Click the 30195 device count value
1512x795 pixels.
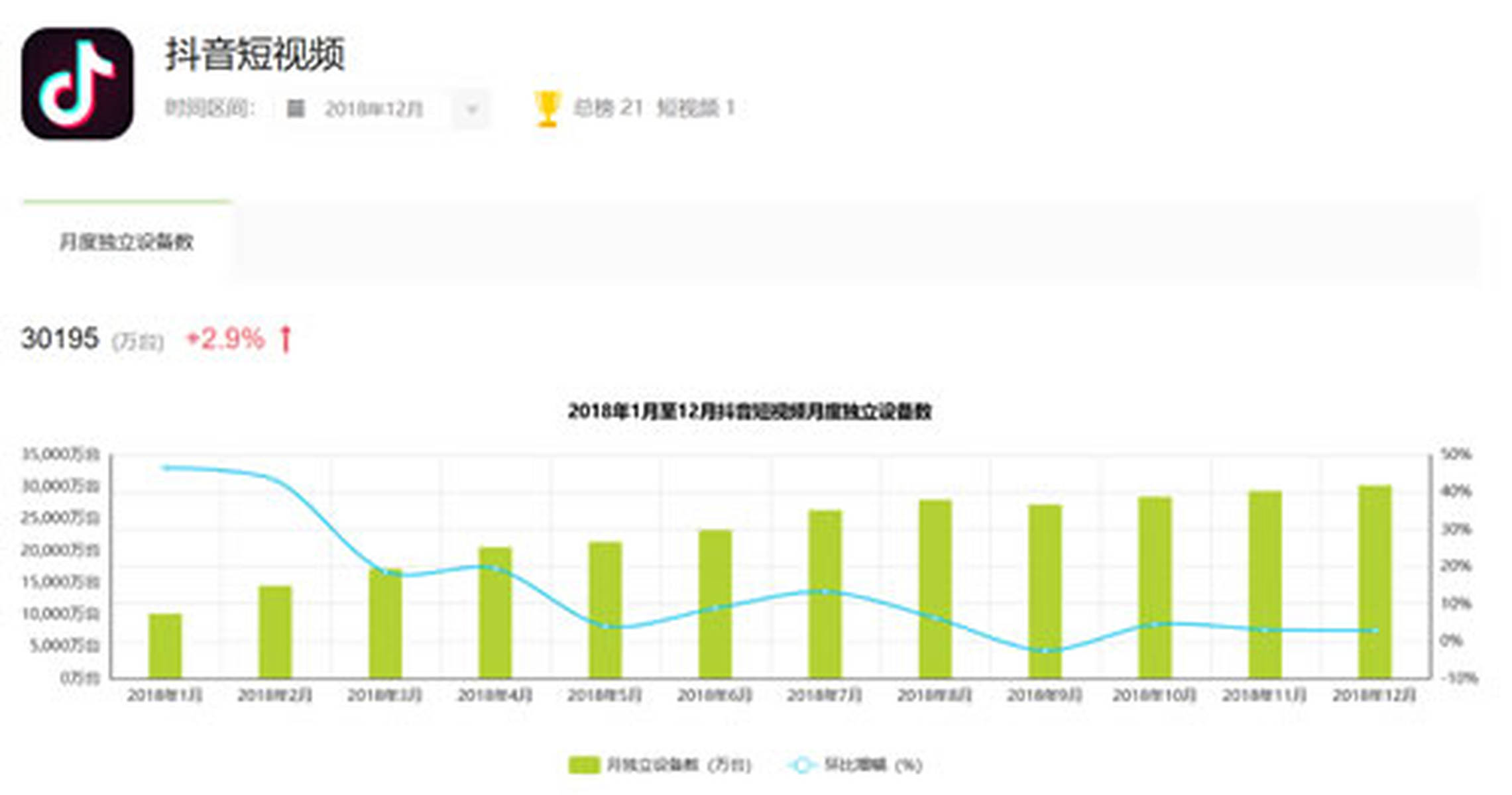coord(60,339)
